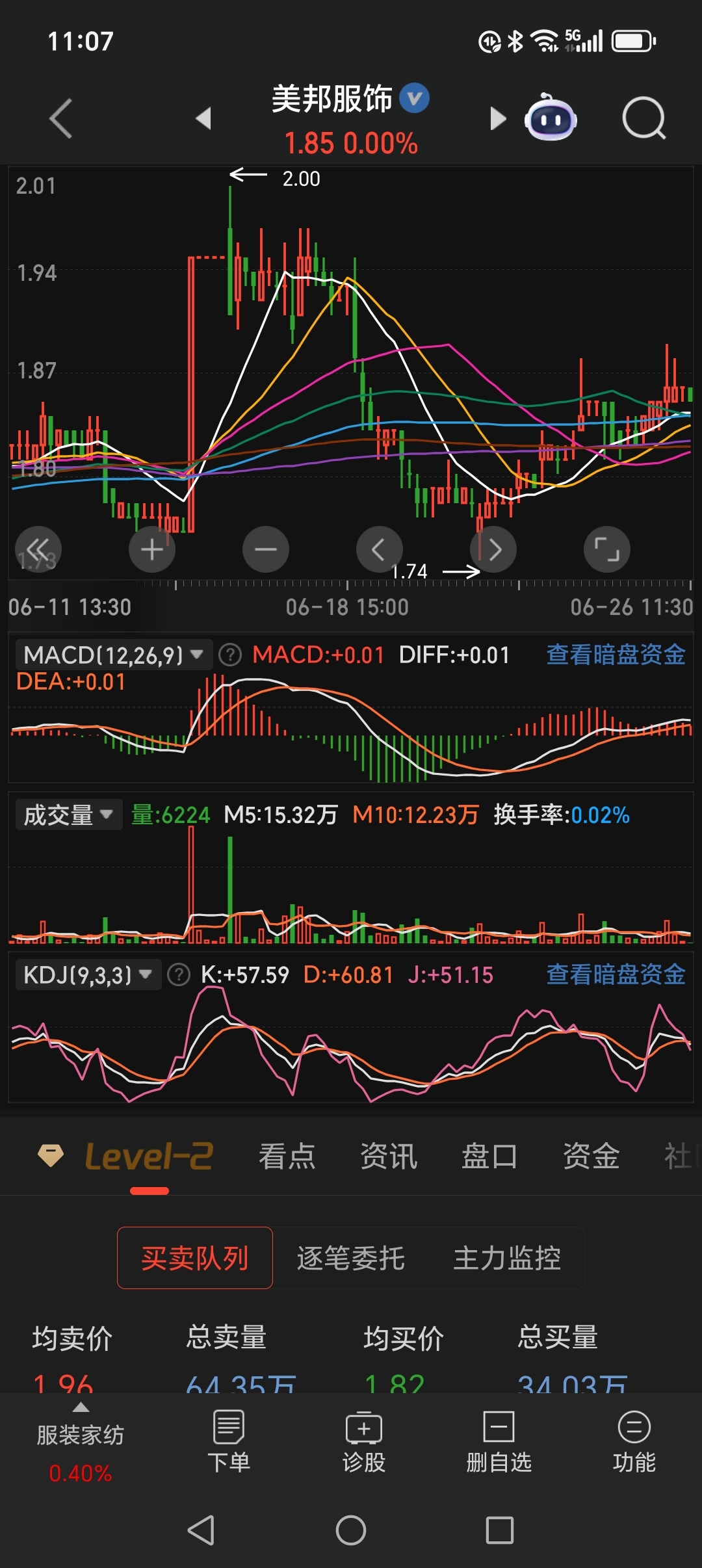
Task: Move chart right with chevron button
Action: [x=493, y=549]
